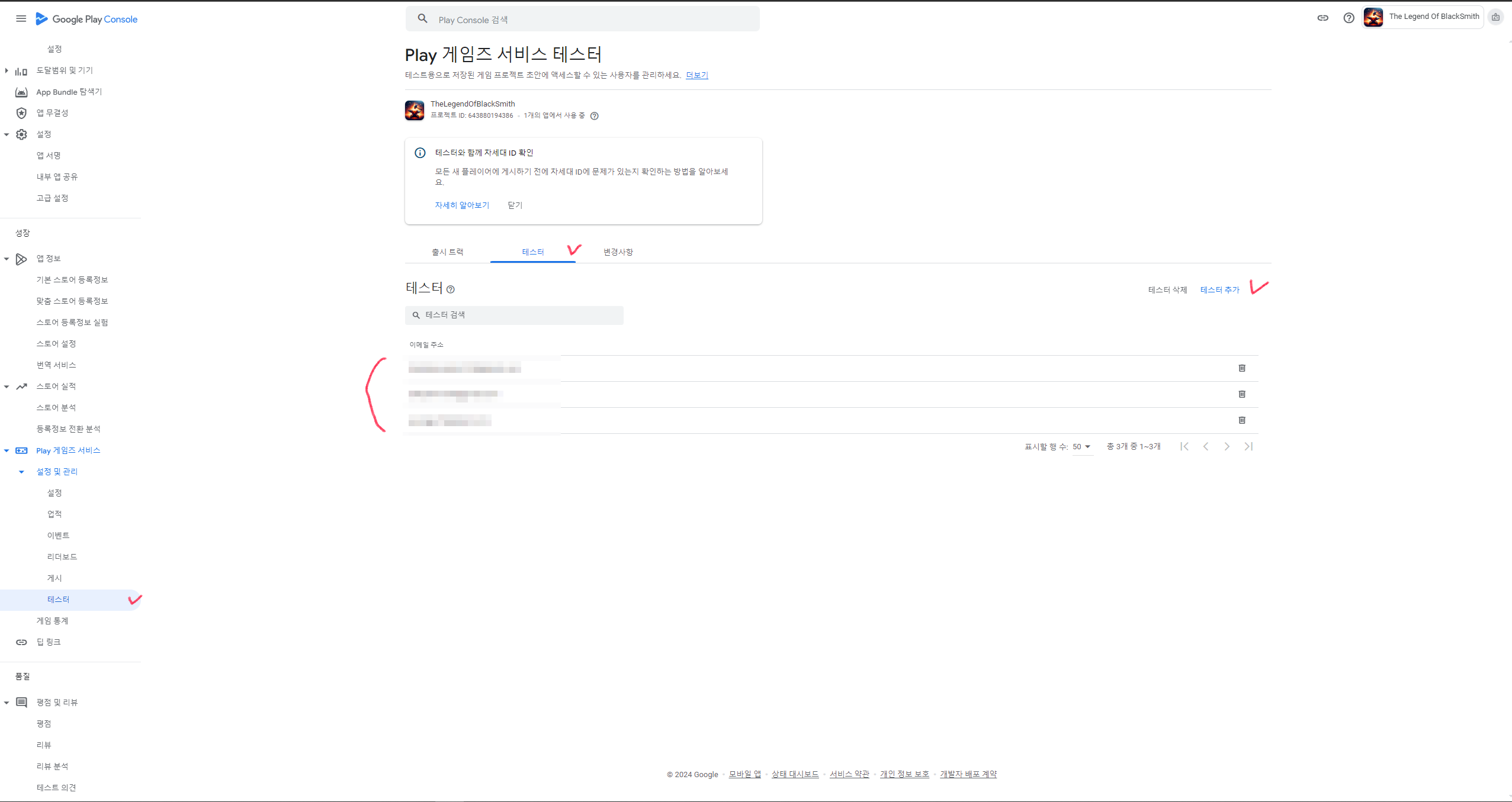This screenshot has height=802, width=1512.
Task: Go to next page of testers
Action: [1227, 446]
